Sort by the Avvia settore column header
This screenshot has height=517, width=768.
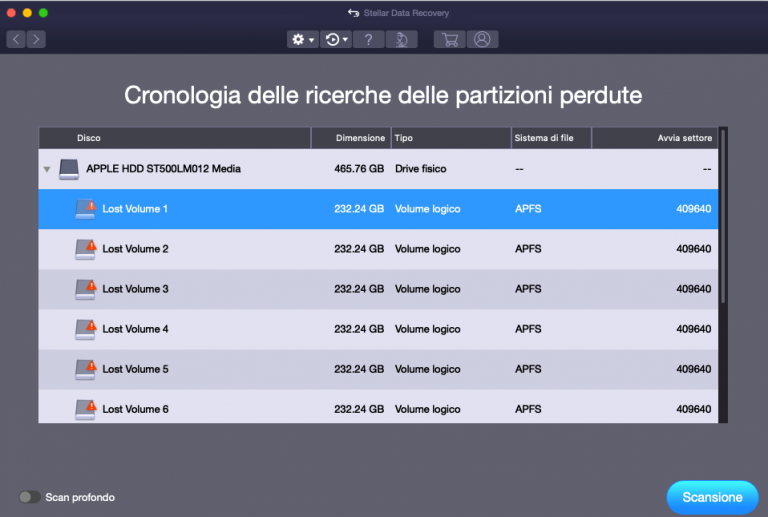tap(655, 138)
